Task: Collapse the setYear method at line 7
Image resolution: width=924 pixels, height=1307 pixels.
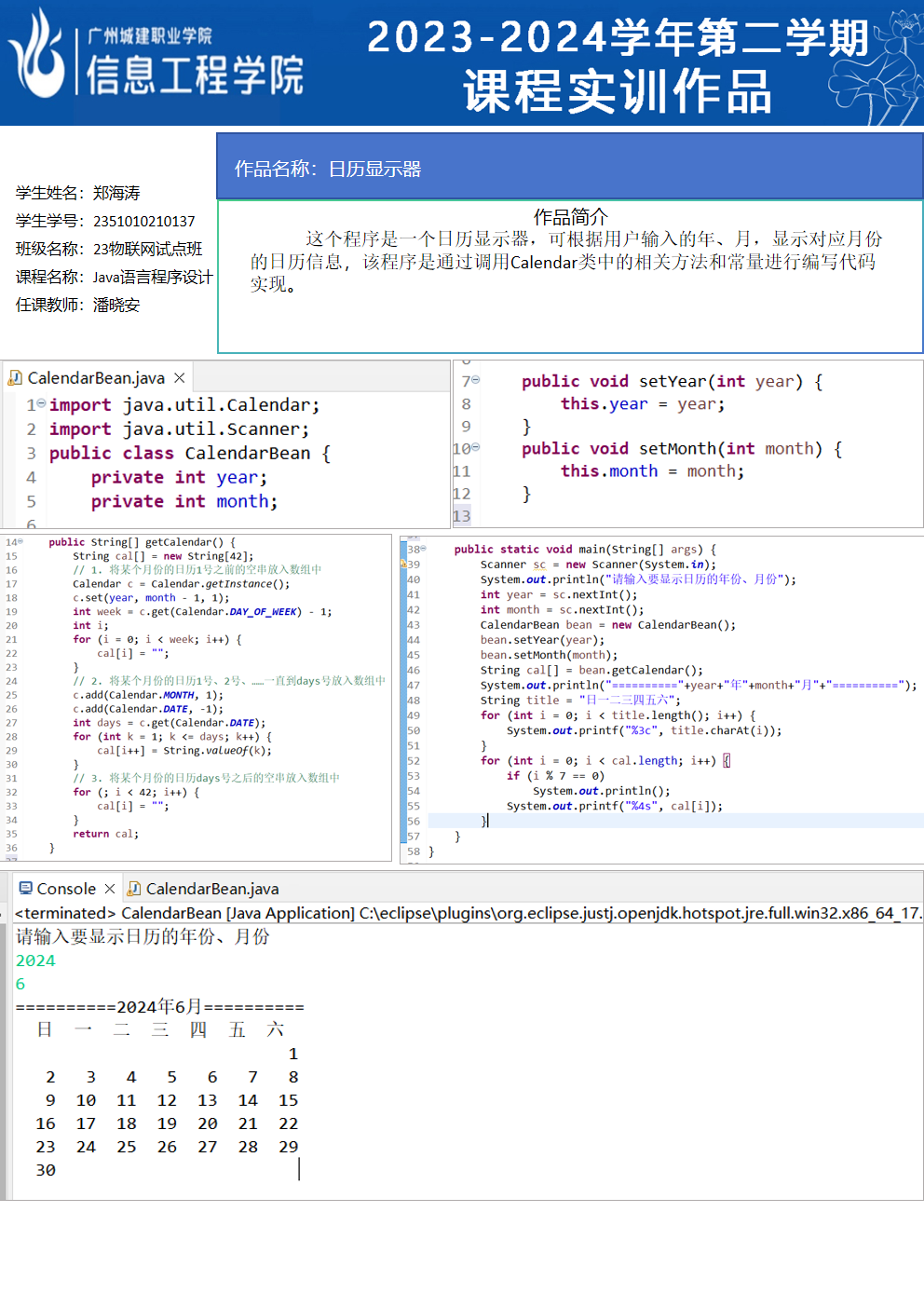Action: tap(476, 380)
